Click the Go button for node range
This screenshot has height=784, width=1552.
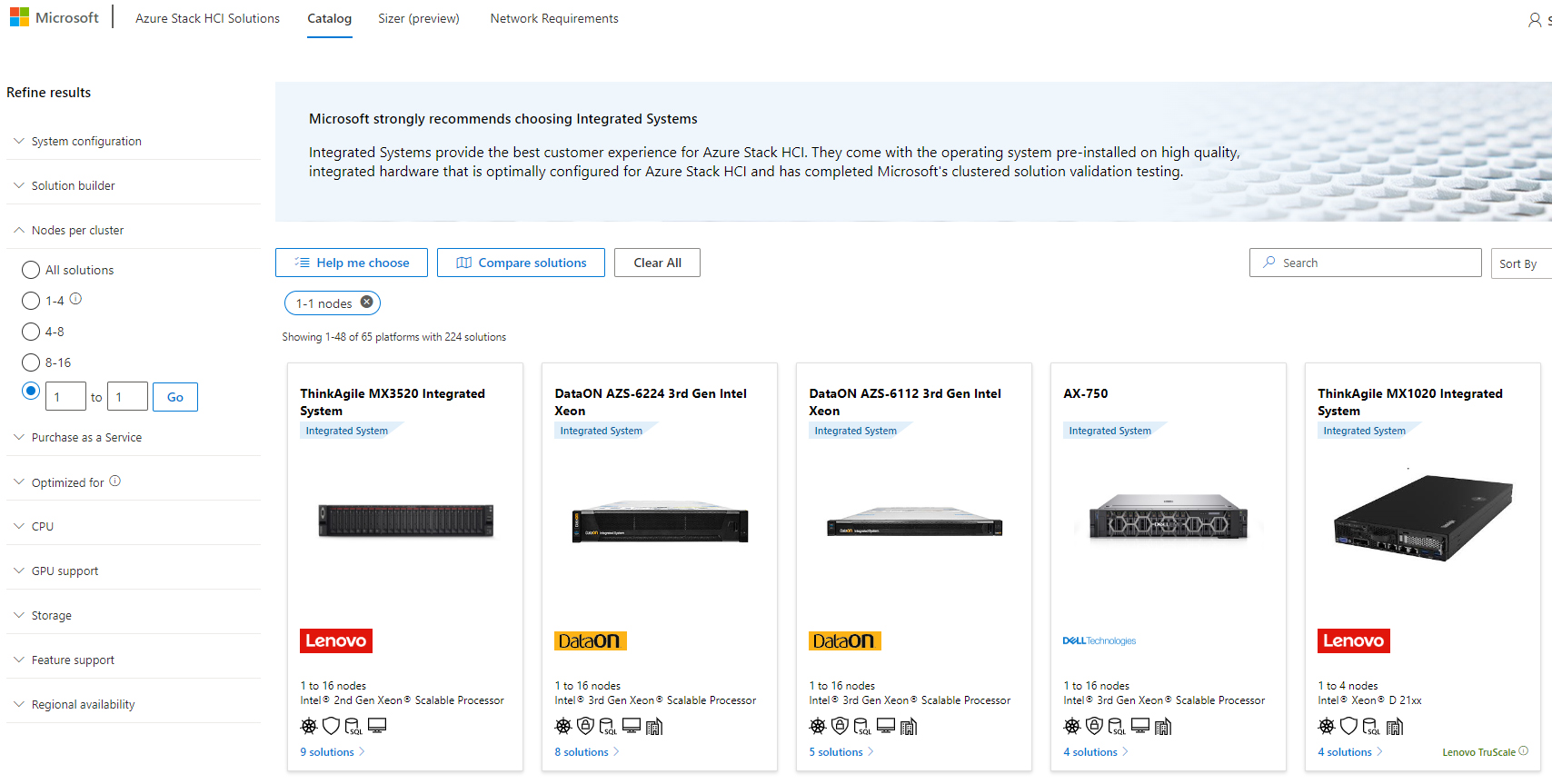tap(175, 397)
